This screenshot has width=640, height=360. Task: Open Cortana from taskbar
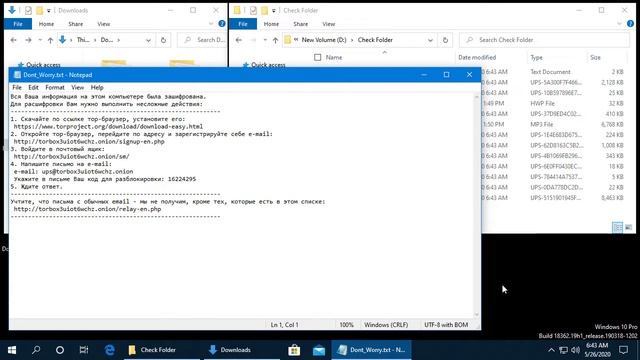[60, 350]
